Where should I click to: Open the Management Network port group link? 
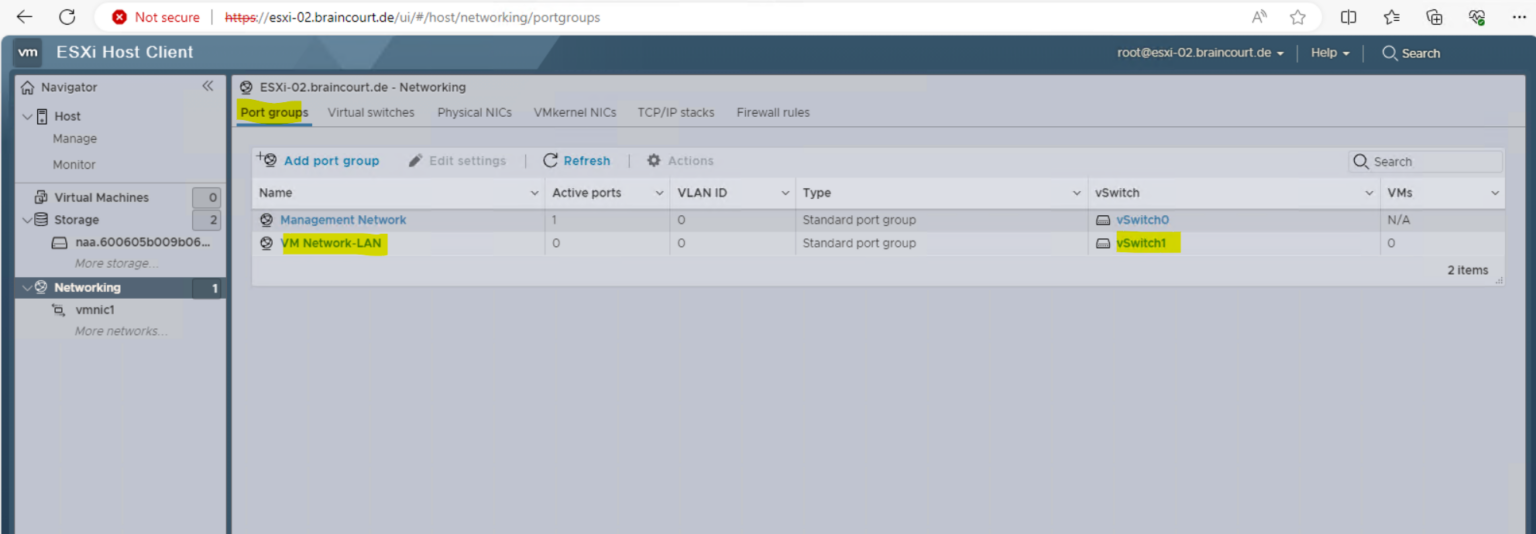point(343,220)
